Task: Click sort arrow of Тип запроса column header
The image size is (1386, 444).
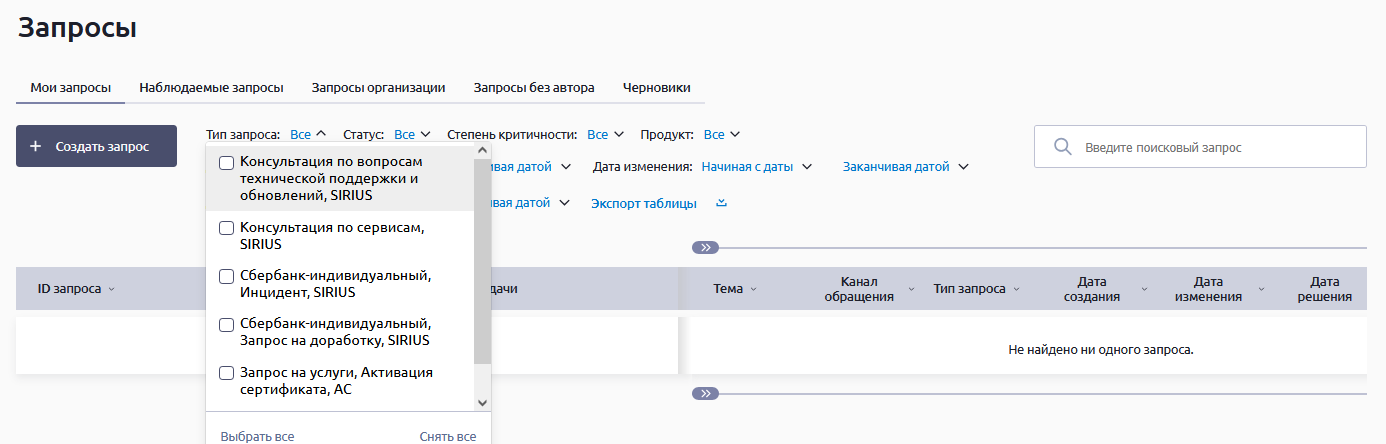Action: 1017,289
